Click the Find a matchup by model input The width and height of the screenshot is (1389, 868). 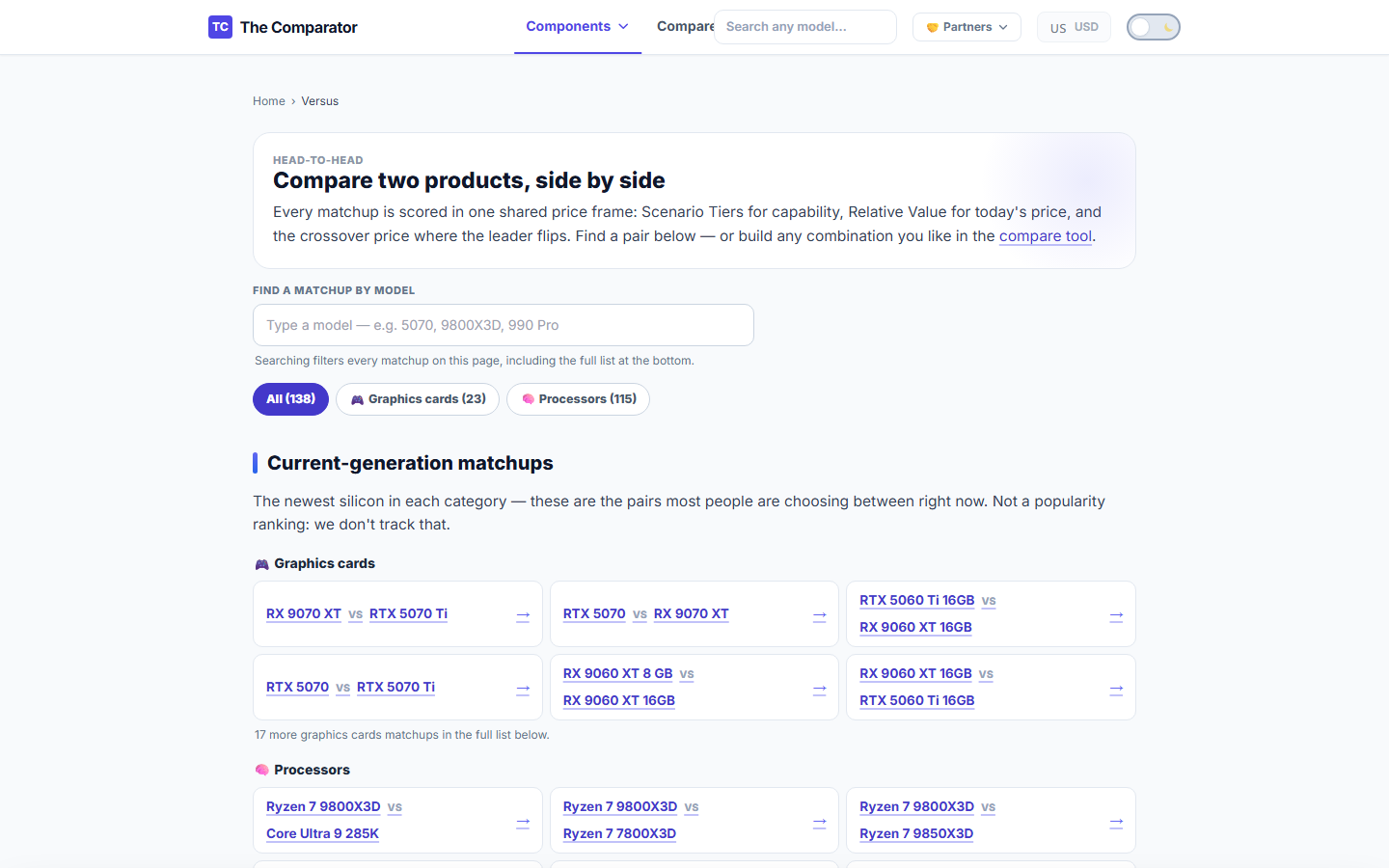coord(504,325)
